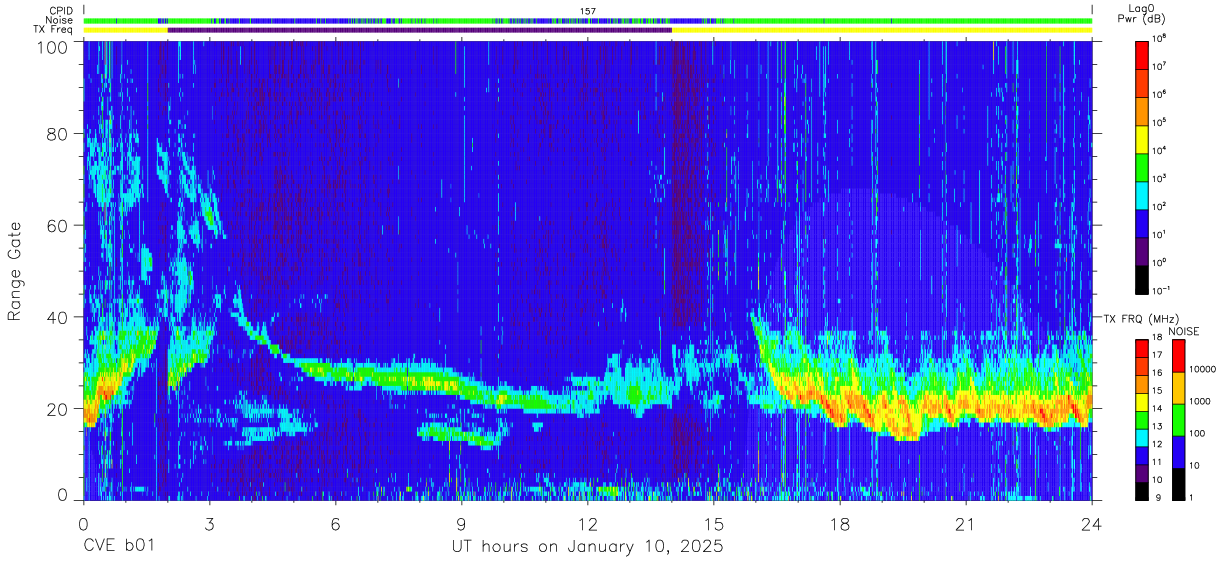This screenshot has width=1228, height=567.
Task: Select red top segment of TX FRQ colorbar
Action: pos(1142,349)
